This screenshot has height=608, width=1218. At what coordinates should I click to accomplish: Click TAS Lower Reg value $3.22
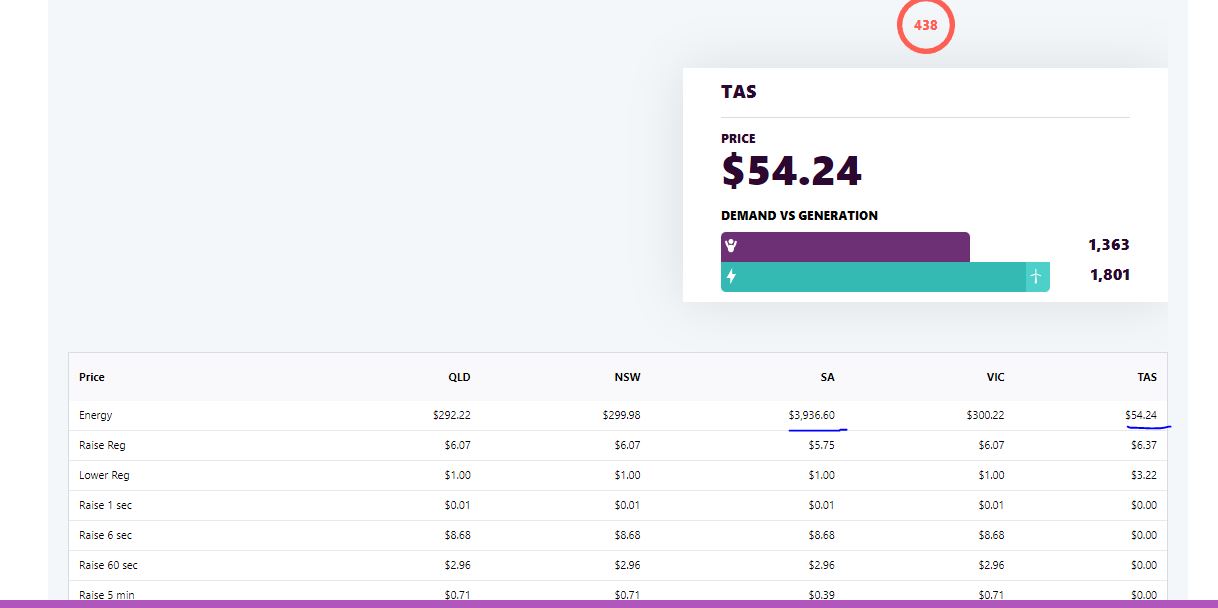[x=1144, y=475]
